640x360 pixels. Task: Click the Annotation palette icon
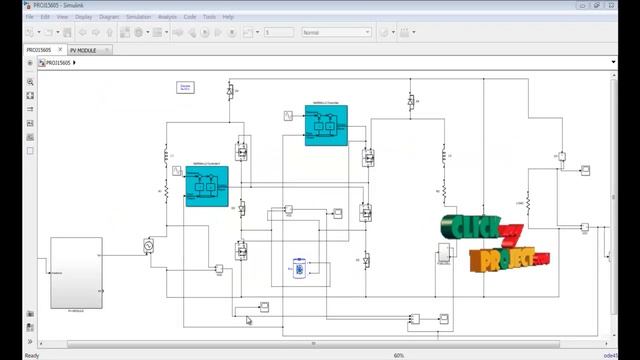click(30, 123)
